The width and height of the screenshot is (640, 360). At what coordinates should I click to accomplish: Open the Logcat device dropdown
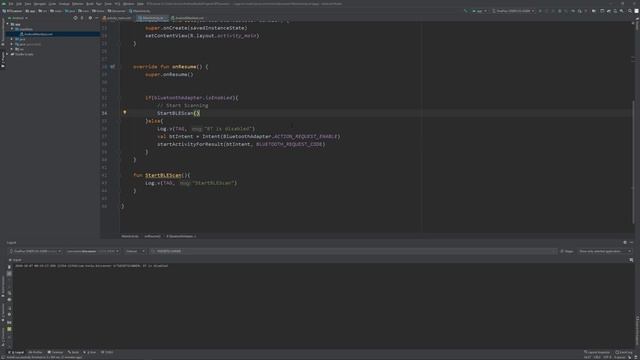point(36,251)
